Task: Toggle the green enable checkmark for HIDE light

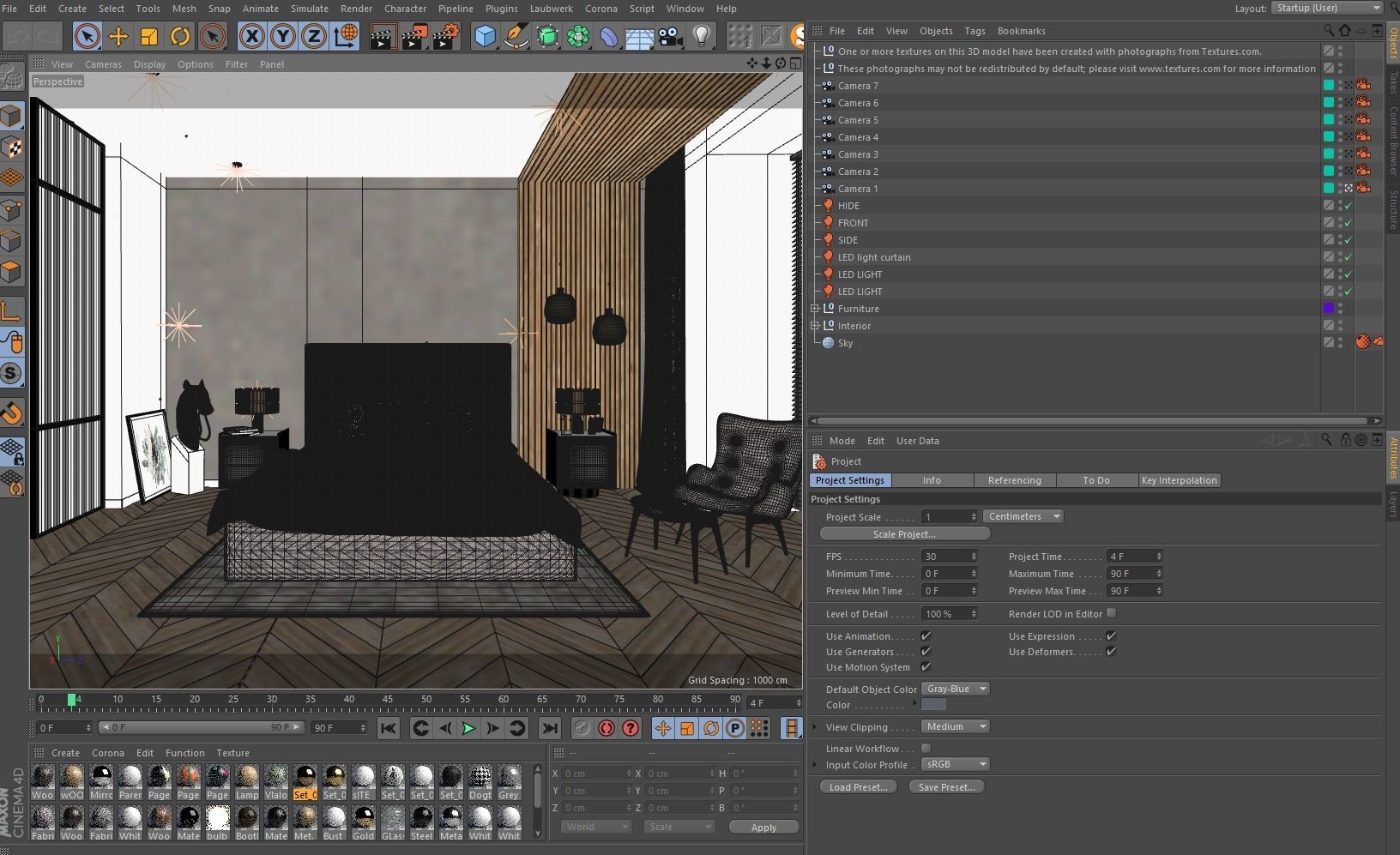Action: click(1348, 206)
